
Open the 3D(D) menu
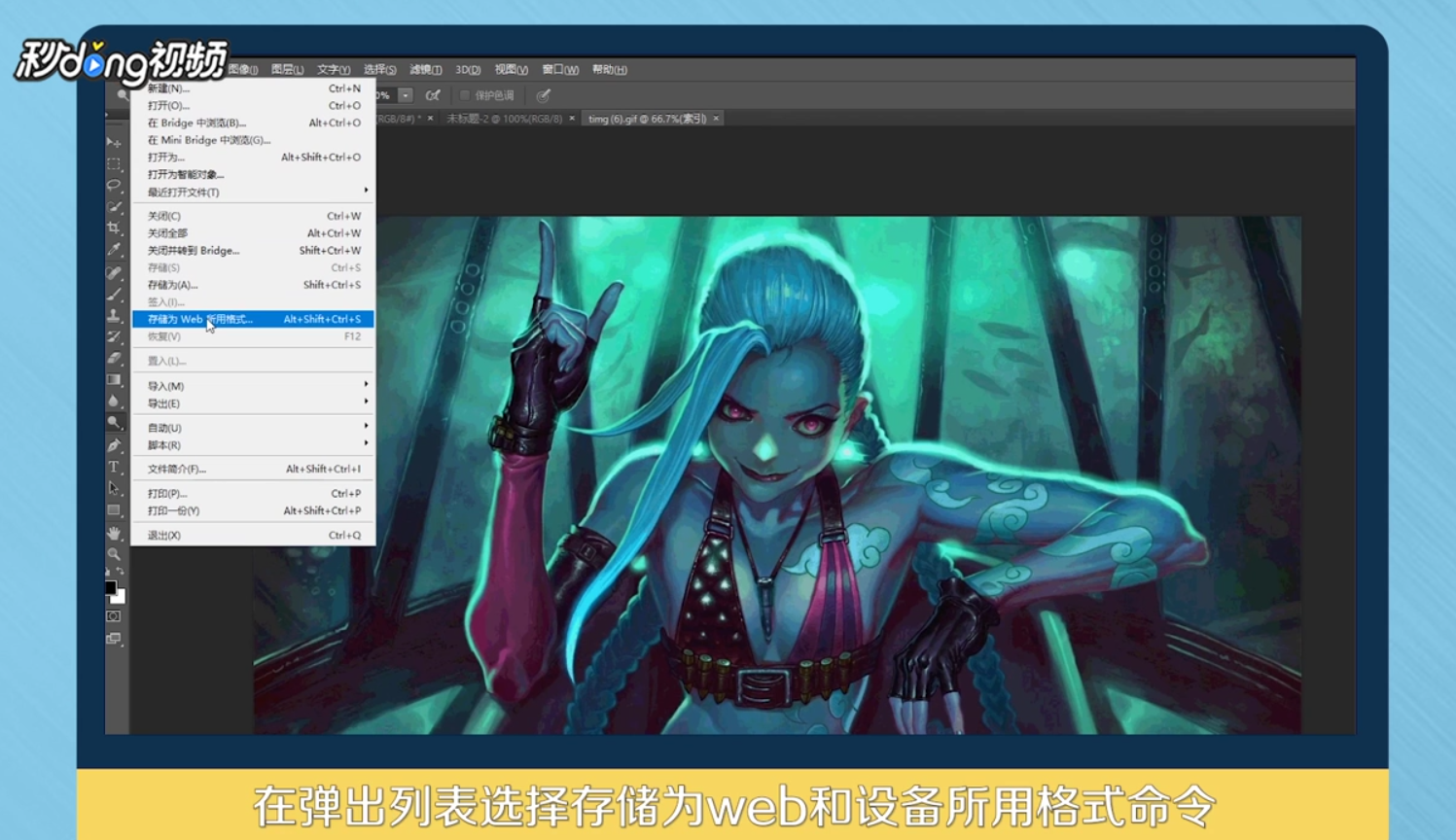[468, 69]
